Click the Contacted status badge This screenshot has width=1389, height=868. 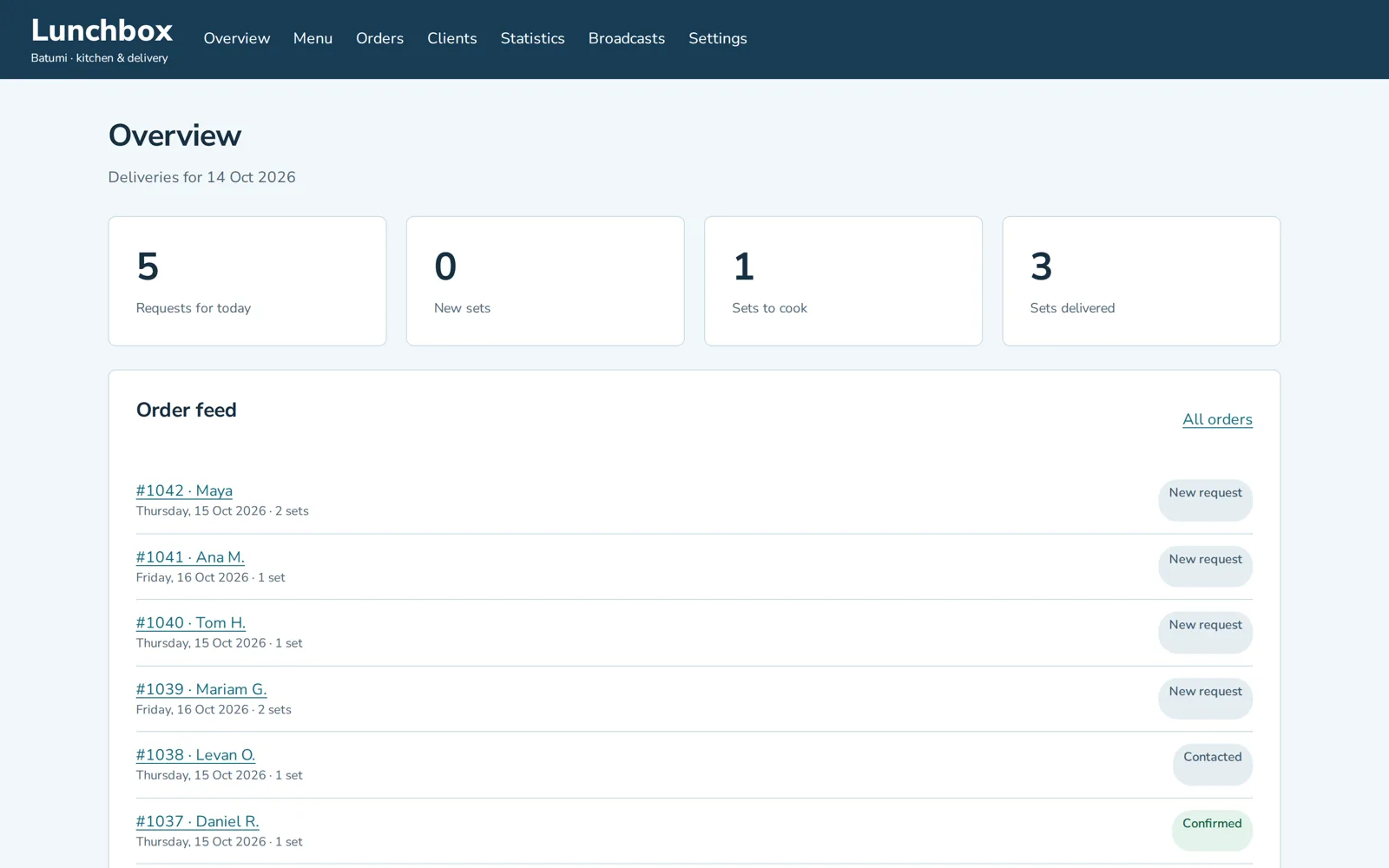click(x=1212, y=765)
